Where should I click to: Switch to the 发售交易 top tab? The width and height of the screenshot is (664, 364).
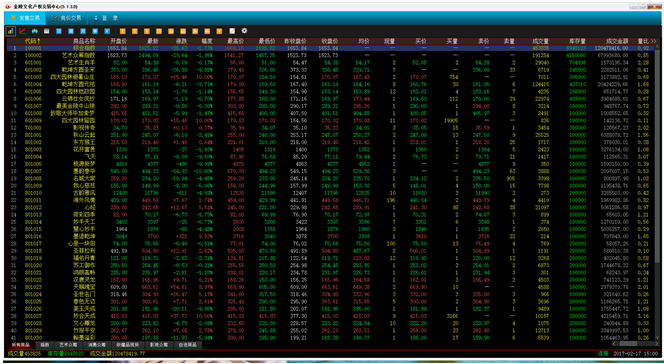(25, 18)
